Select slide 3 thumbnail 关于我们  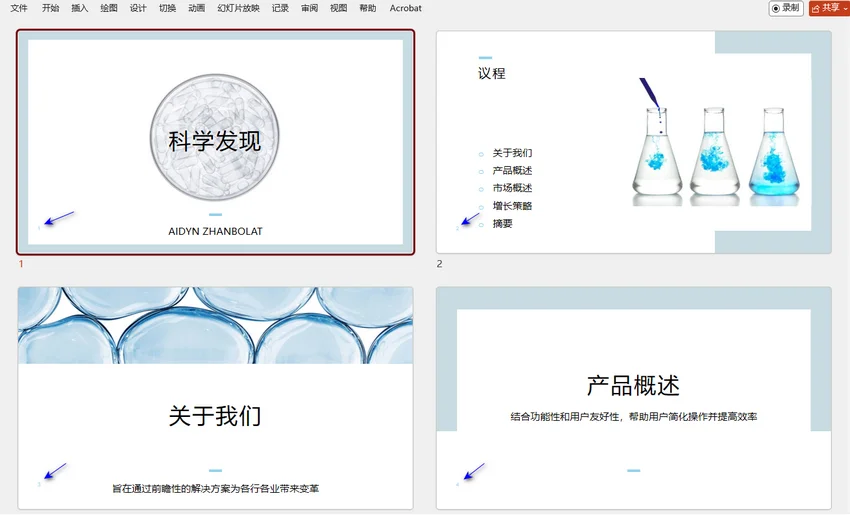coord(215,398)
